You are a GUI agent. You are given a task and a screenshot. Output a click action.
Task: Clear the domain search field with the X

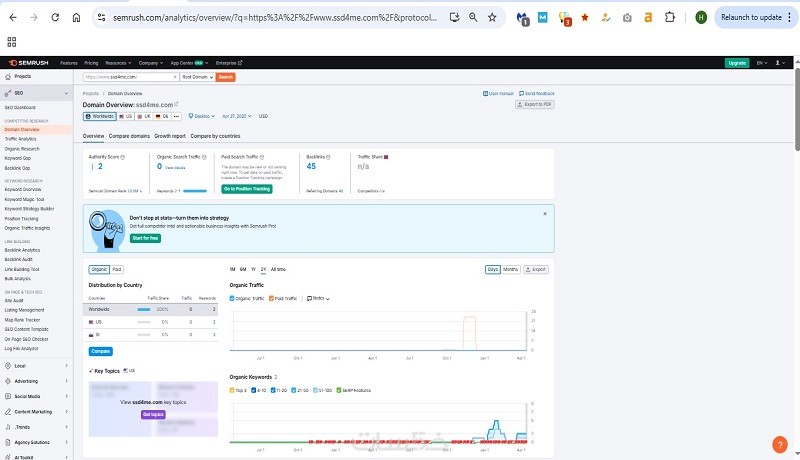[175, 77]
